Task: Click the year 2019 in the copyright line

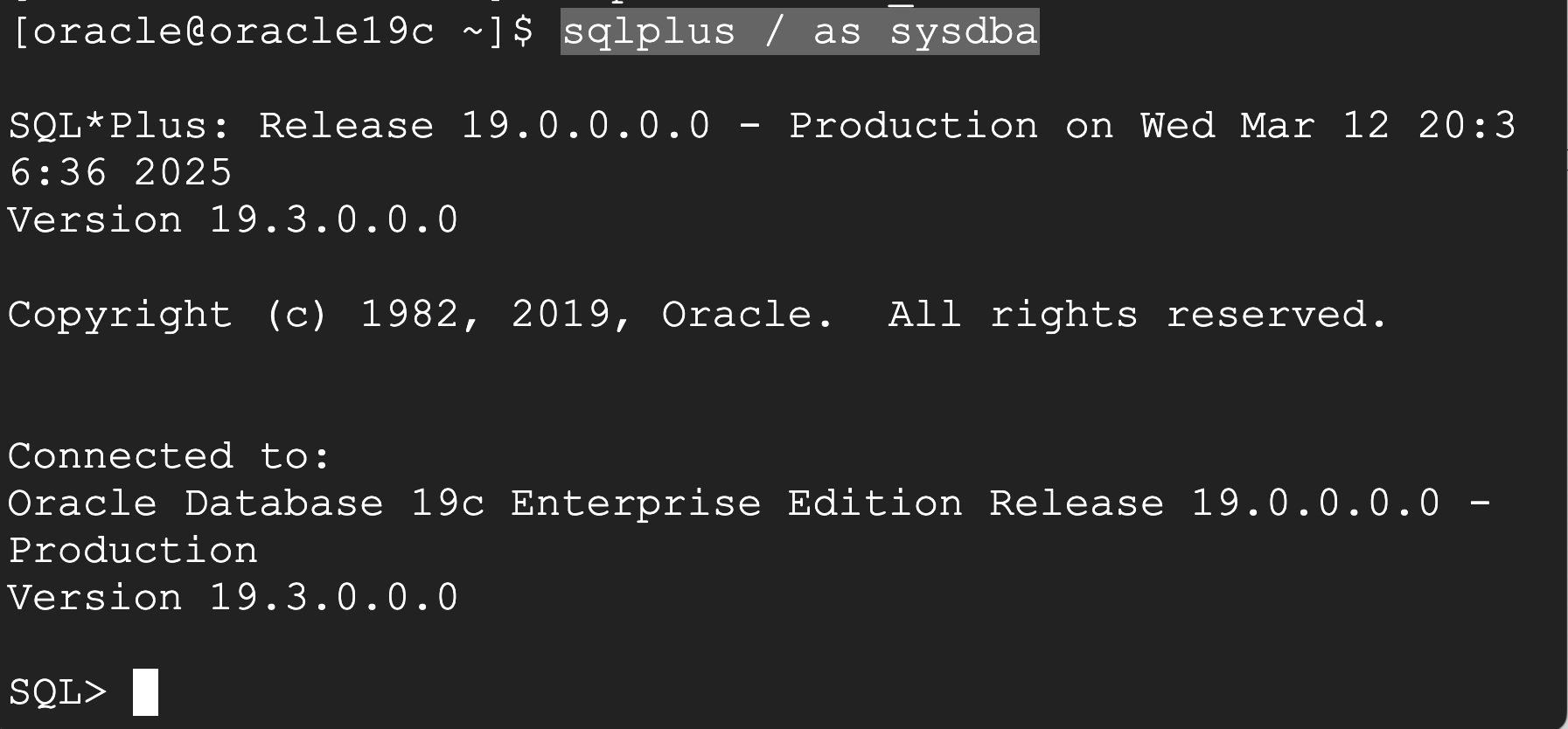Action: [x=561, y=315]
